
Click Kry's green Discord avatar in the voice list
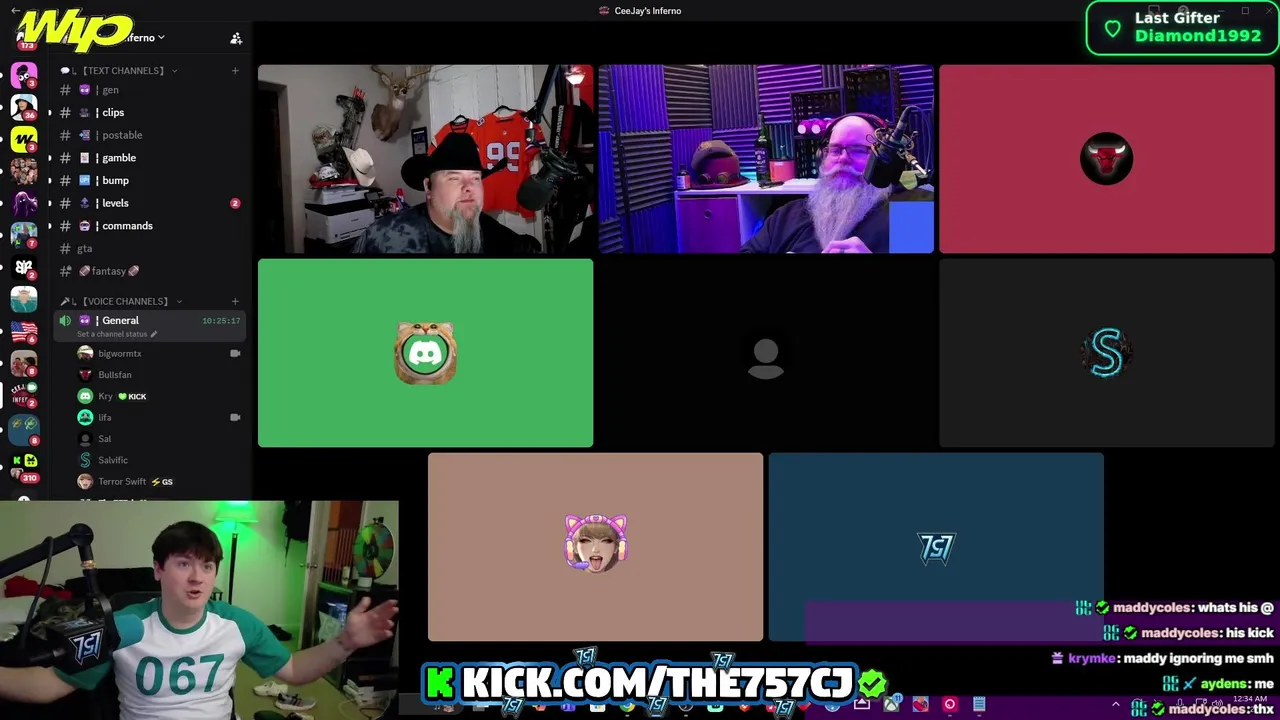coord(85,396)
